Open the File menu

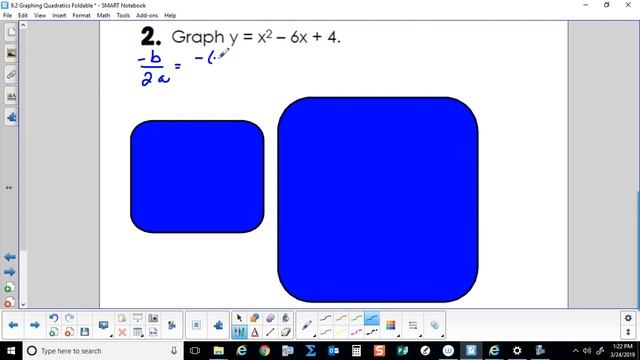pos(7,16)
